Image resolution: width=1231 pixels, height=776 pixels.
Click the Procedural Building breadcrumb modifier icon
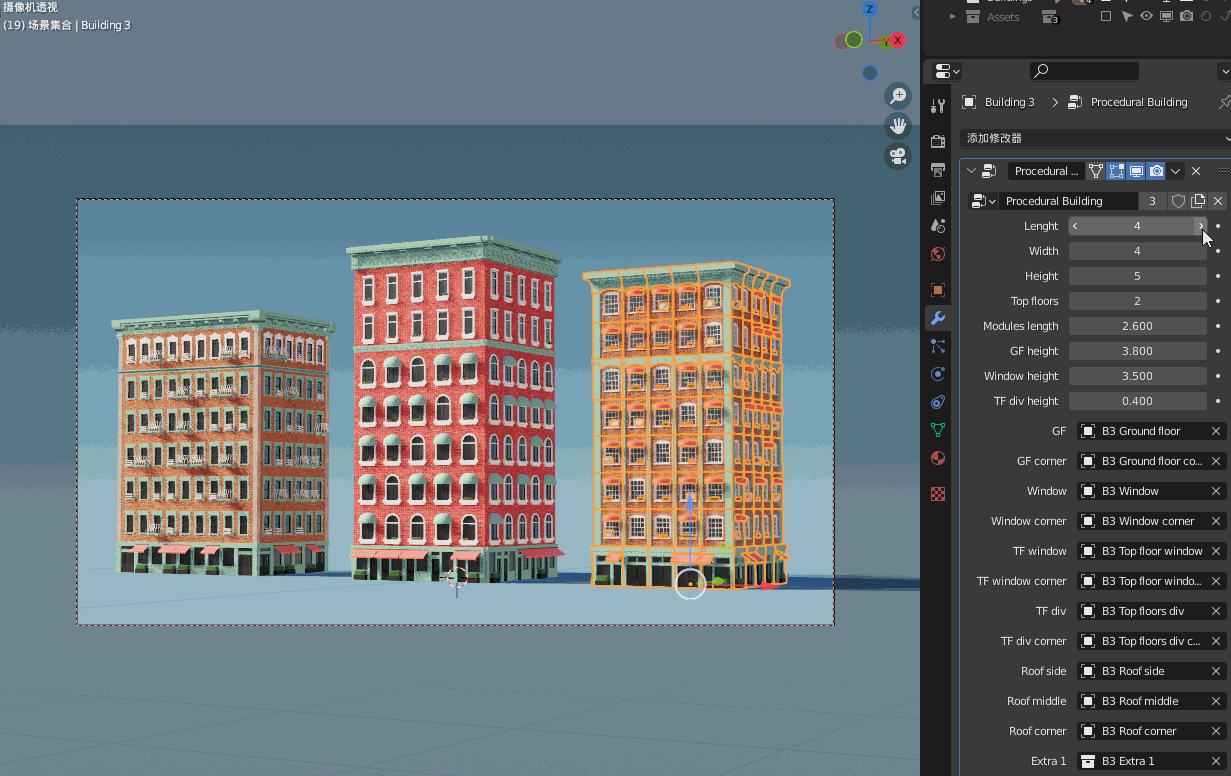click(x=1075, y=102)
